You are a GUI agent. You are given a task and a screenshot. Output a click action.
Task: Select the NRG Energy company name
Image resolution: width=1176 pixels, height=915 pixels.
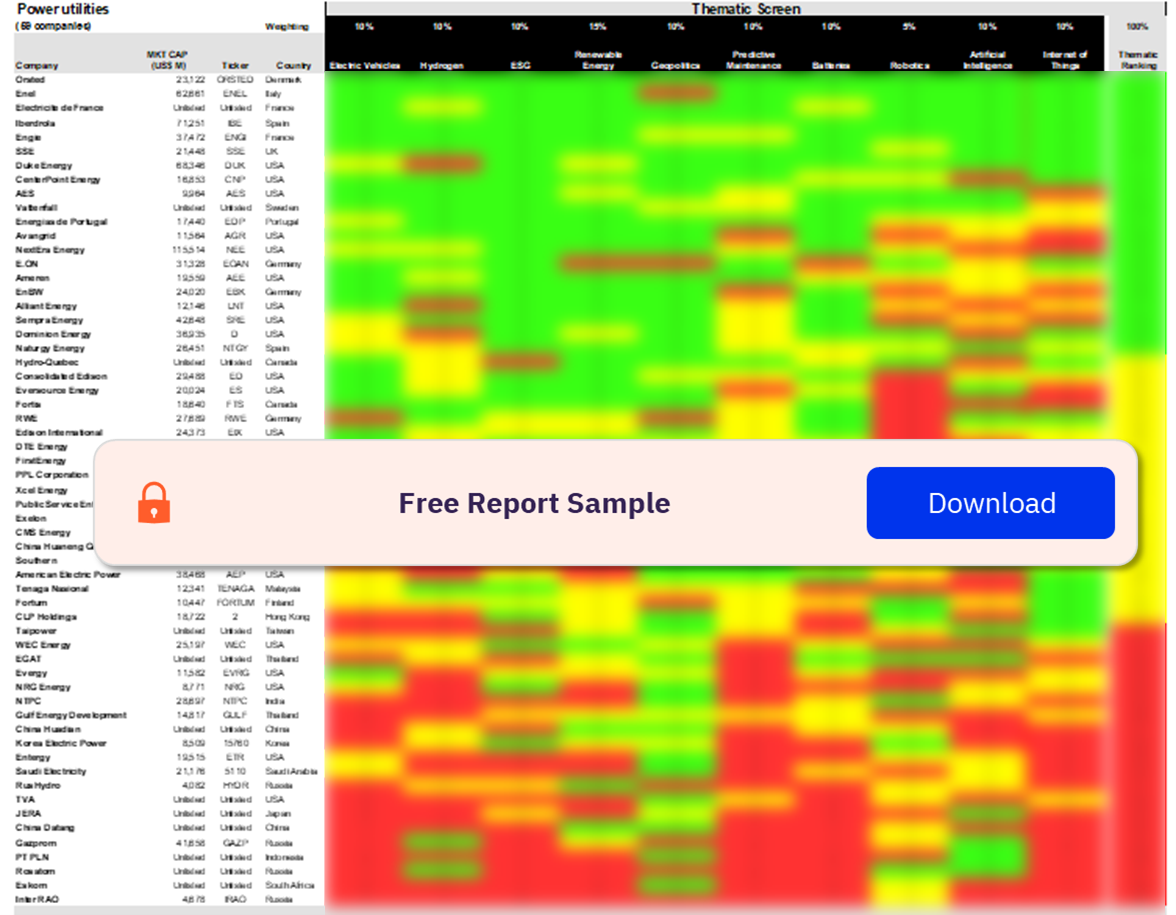click(44, 687)
